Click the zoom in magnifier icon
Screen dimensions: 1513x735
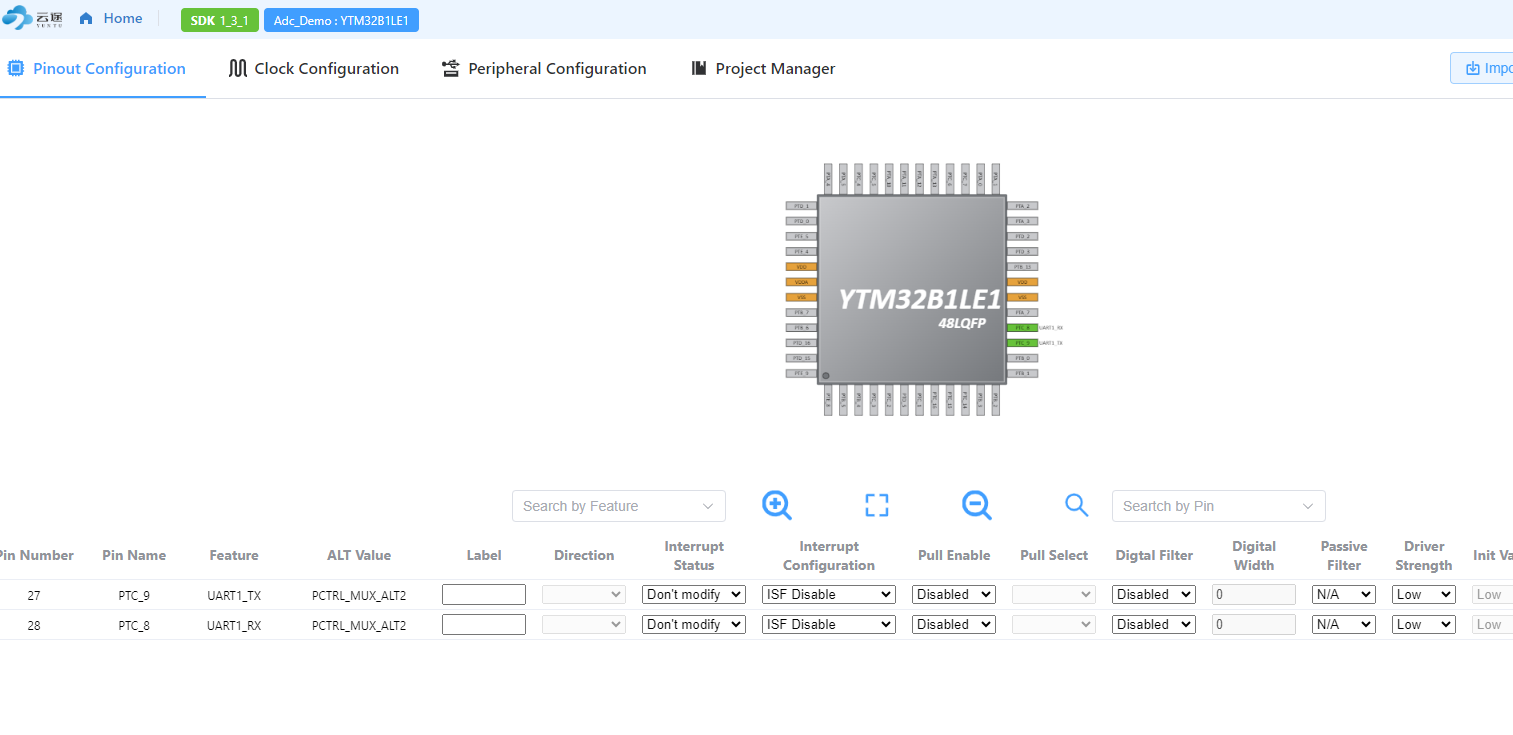776,505
